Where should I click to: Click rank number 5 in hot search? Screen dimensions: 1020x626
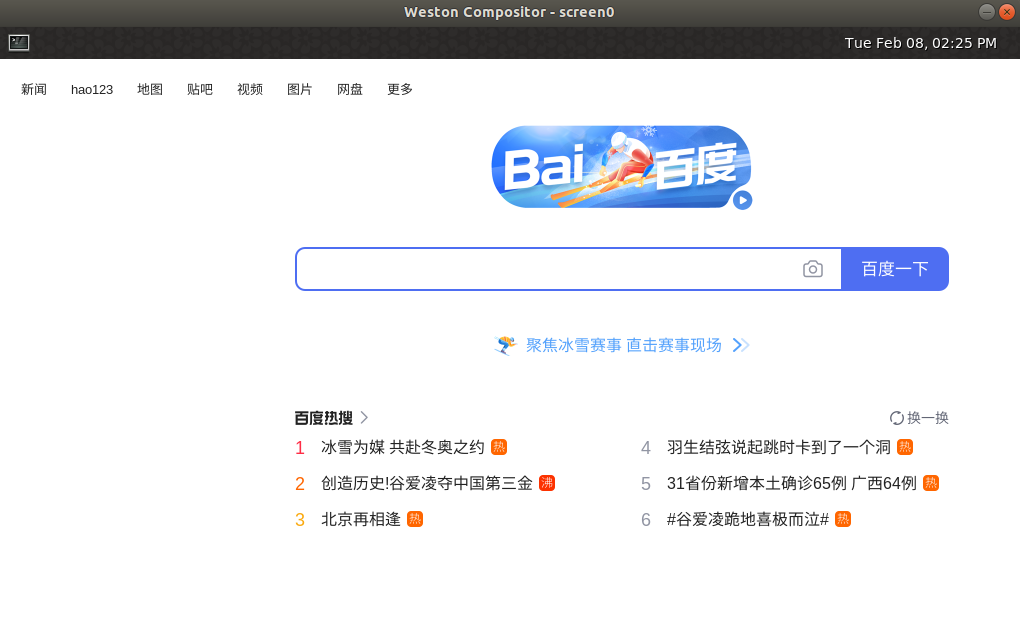[646, 483]
